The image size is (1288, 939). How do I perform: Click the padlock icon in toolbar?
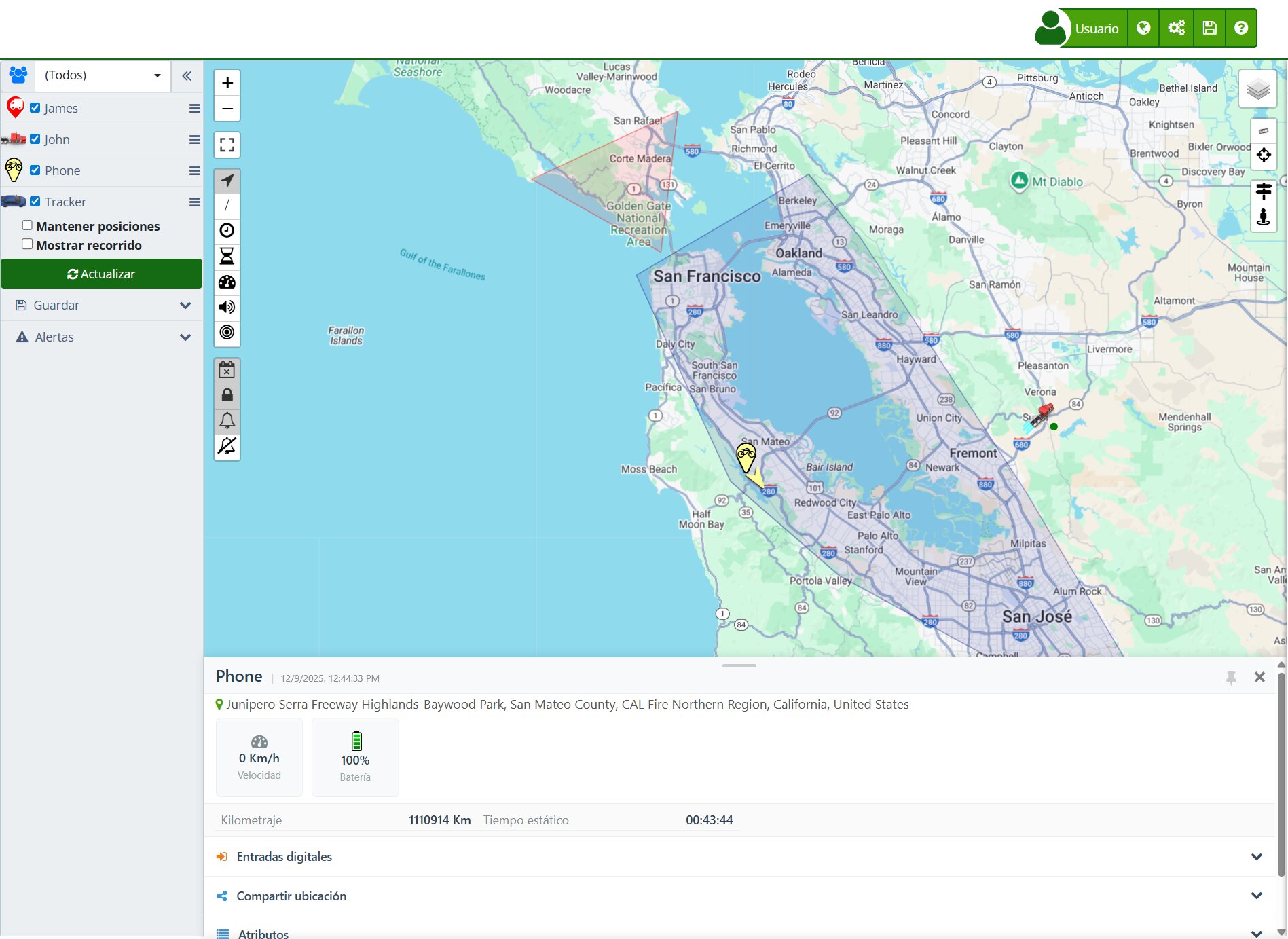pos(227,395)
